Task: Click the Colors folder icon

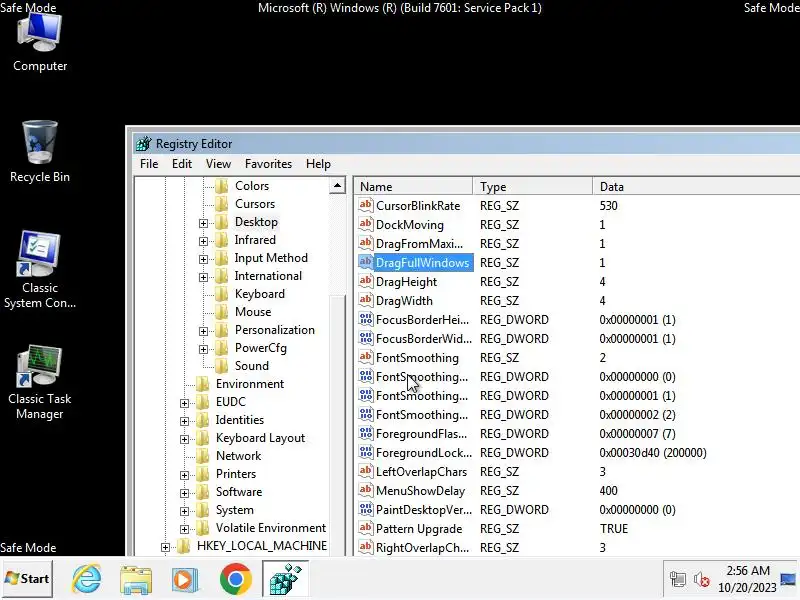Action: click(x=222, y=186)
